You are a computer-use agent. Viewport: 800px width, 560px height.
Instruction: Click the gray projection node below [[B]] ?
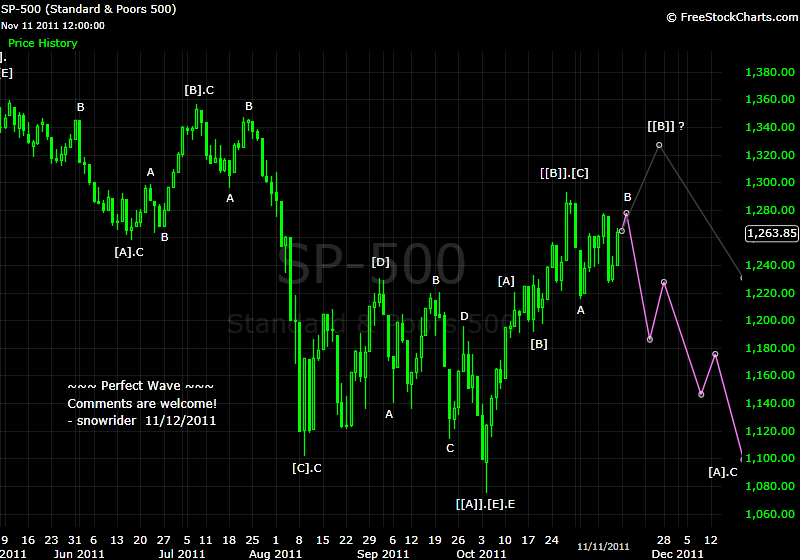[659, 145]
